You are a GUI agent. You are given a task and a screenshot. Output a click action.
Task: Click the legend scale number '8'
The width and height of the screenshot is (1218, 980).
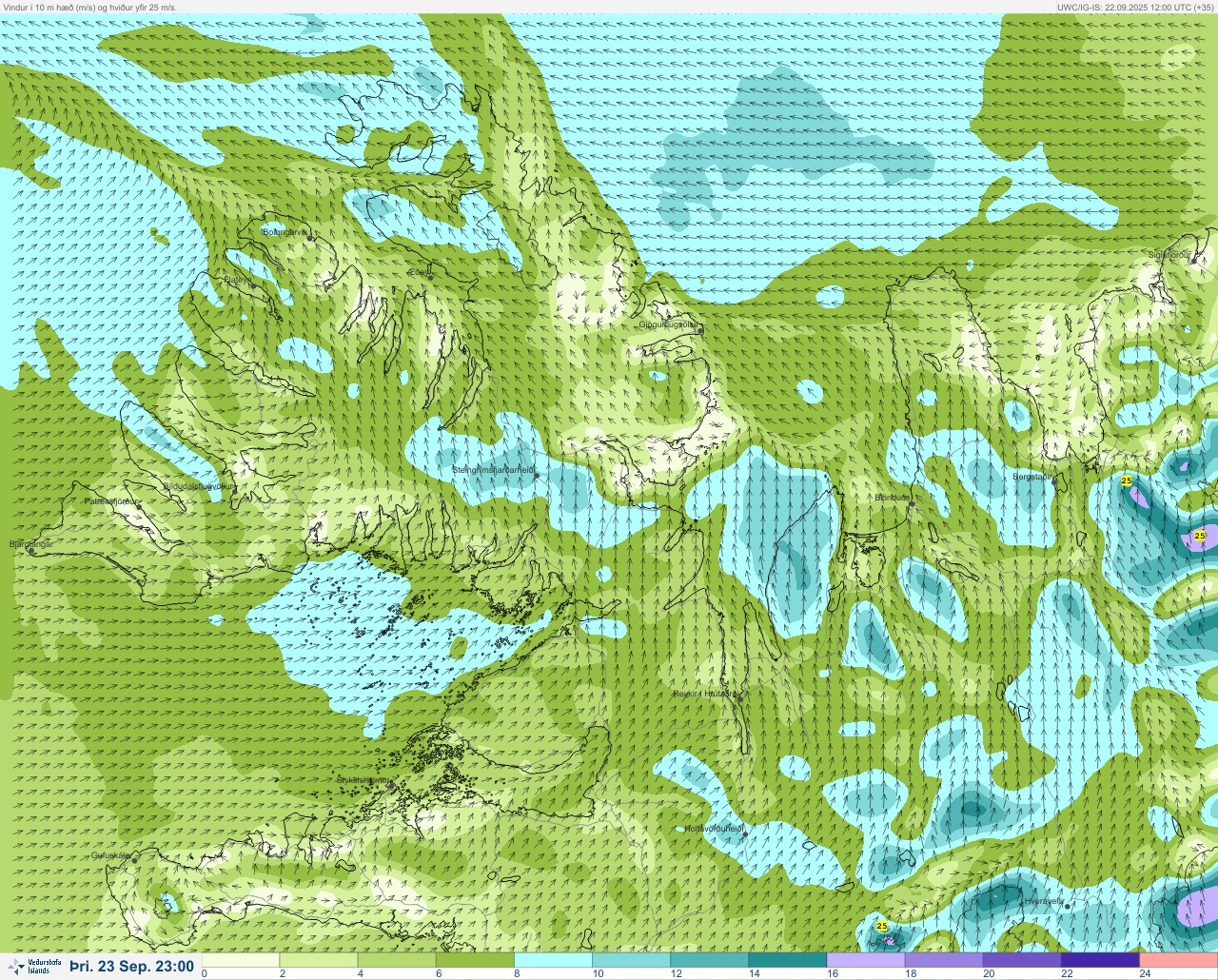(x=517, y=973)
